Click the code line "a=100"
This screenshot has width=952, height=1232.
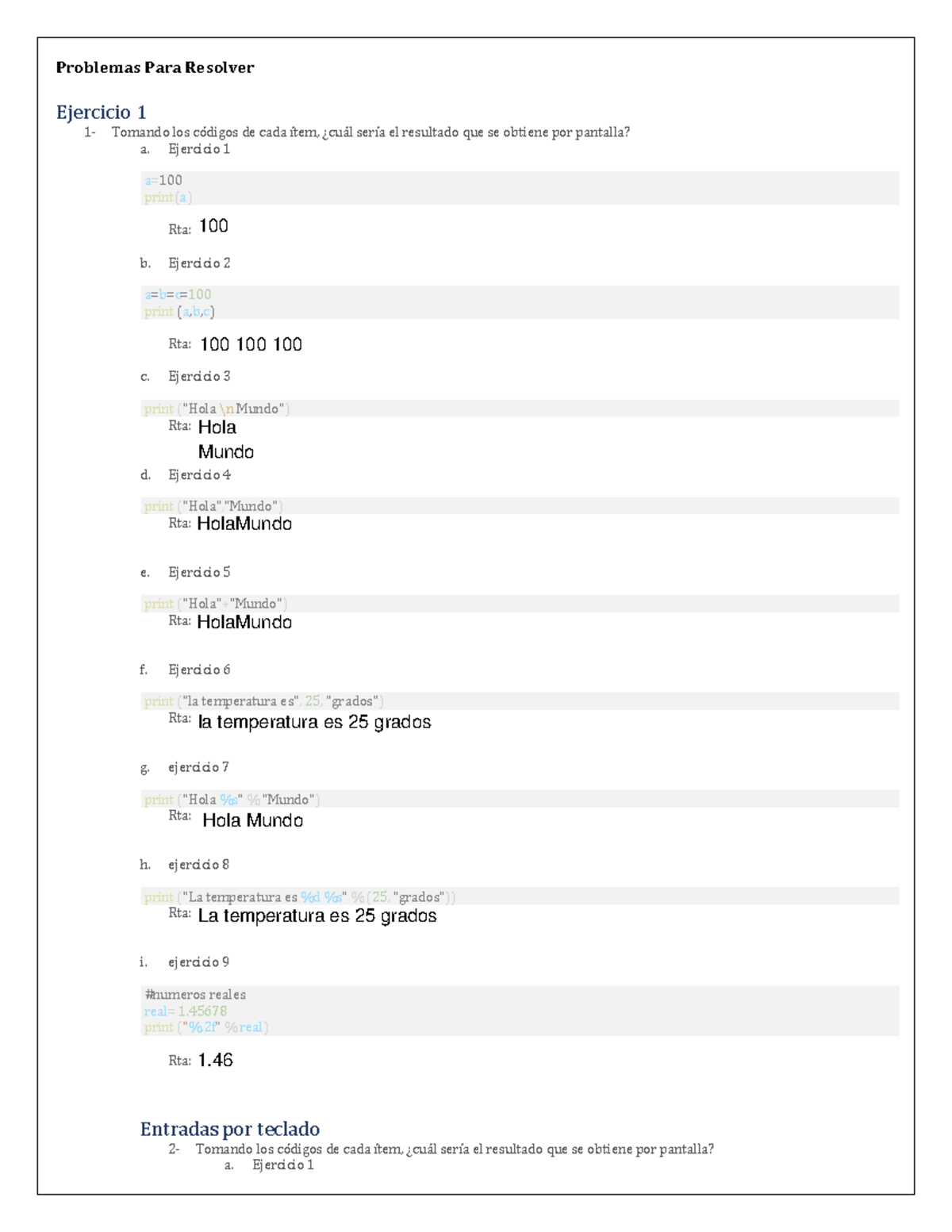[163, 180]
